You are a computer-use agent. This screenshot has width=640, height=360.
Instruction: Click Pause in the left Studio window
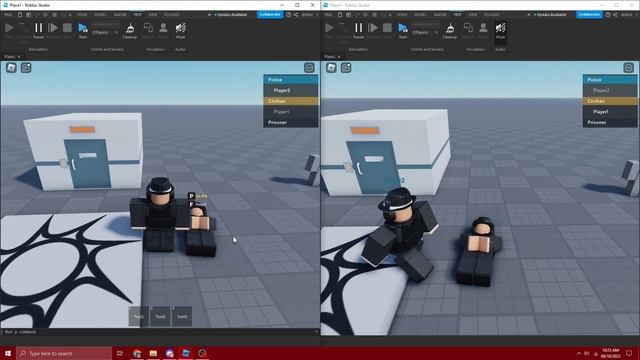point(38,30)
